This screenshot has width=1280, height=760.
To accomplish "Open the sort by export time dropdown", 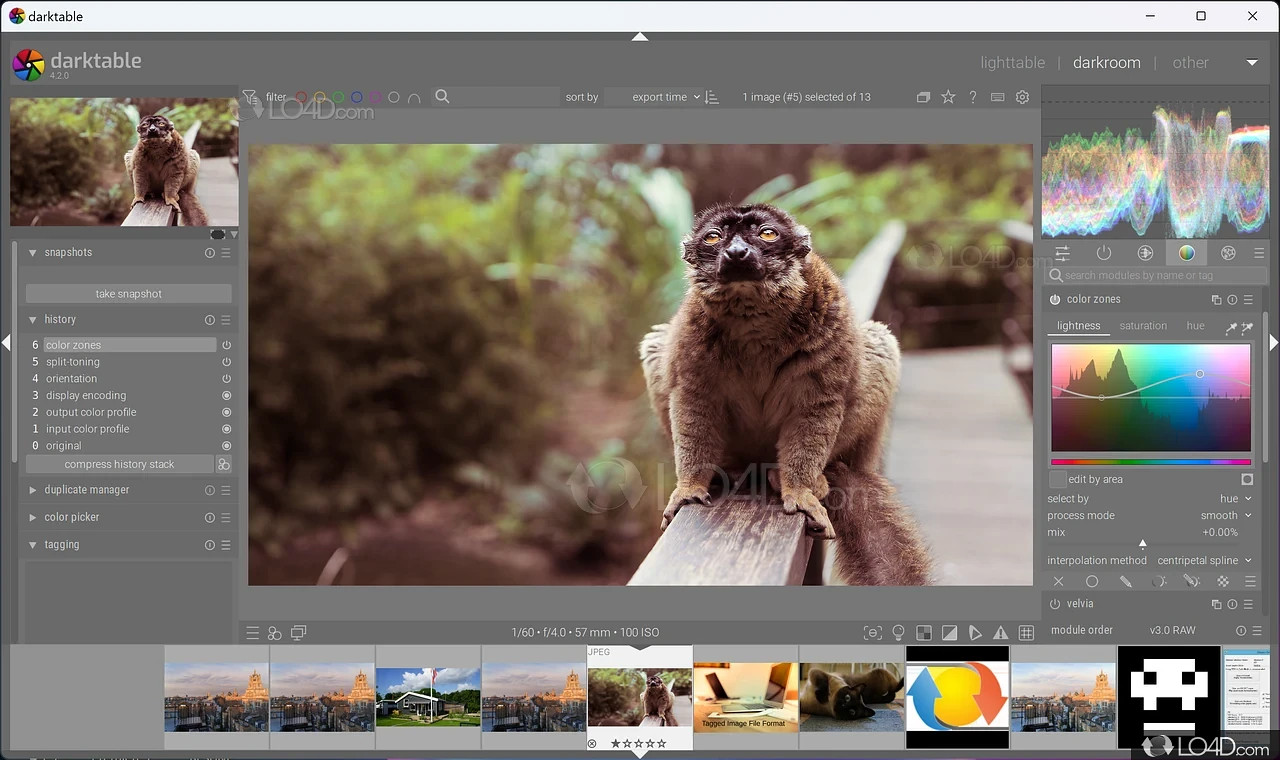I will click(655, 97).
